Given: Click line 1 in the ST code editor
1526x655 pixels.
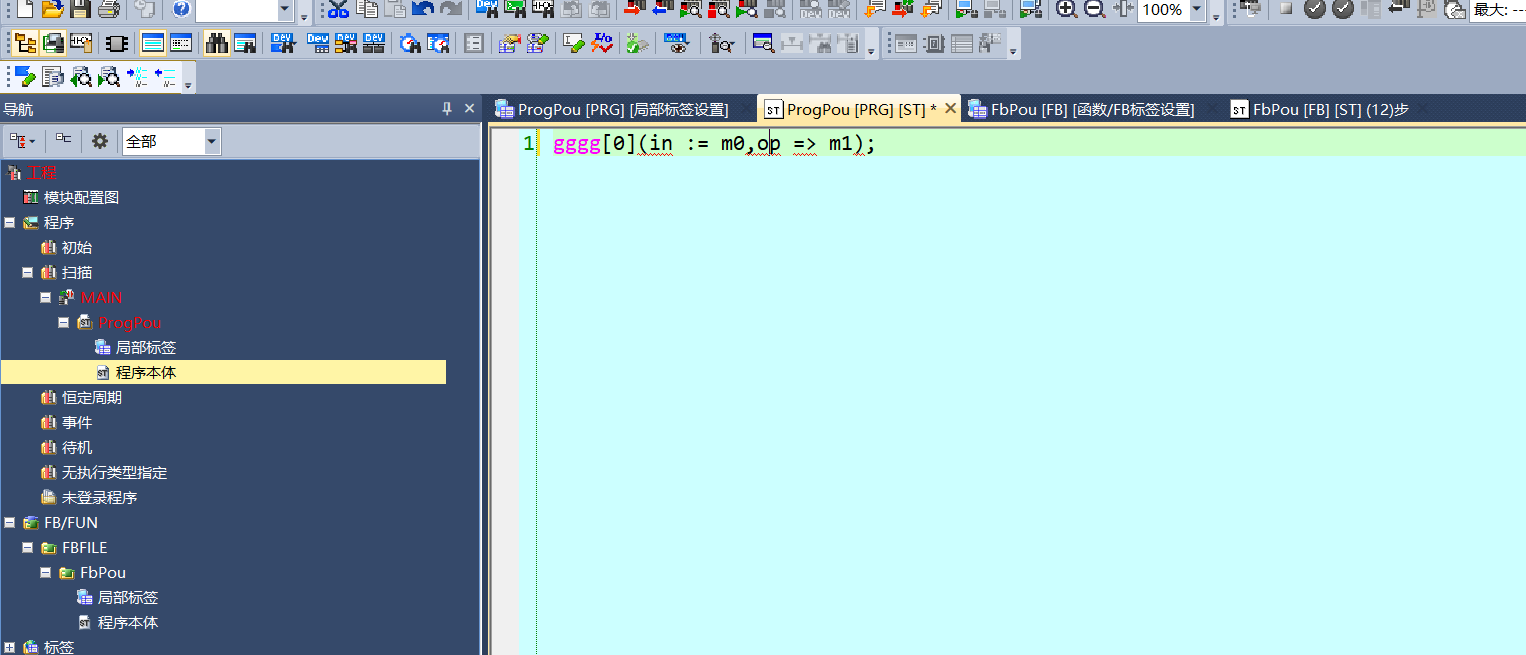Looking at the screenshot, I should 900,144.
